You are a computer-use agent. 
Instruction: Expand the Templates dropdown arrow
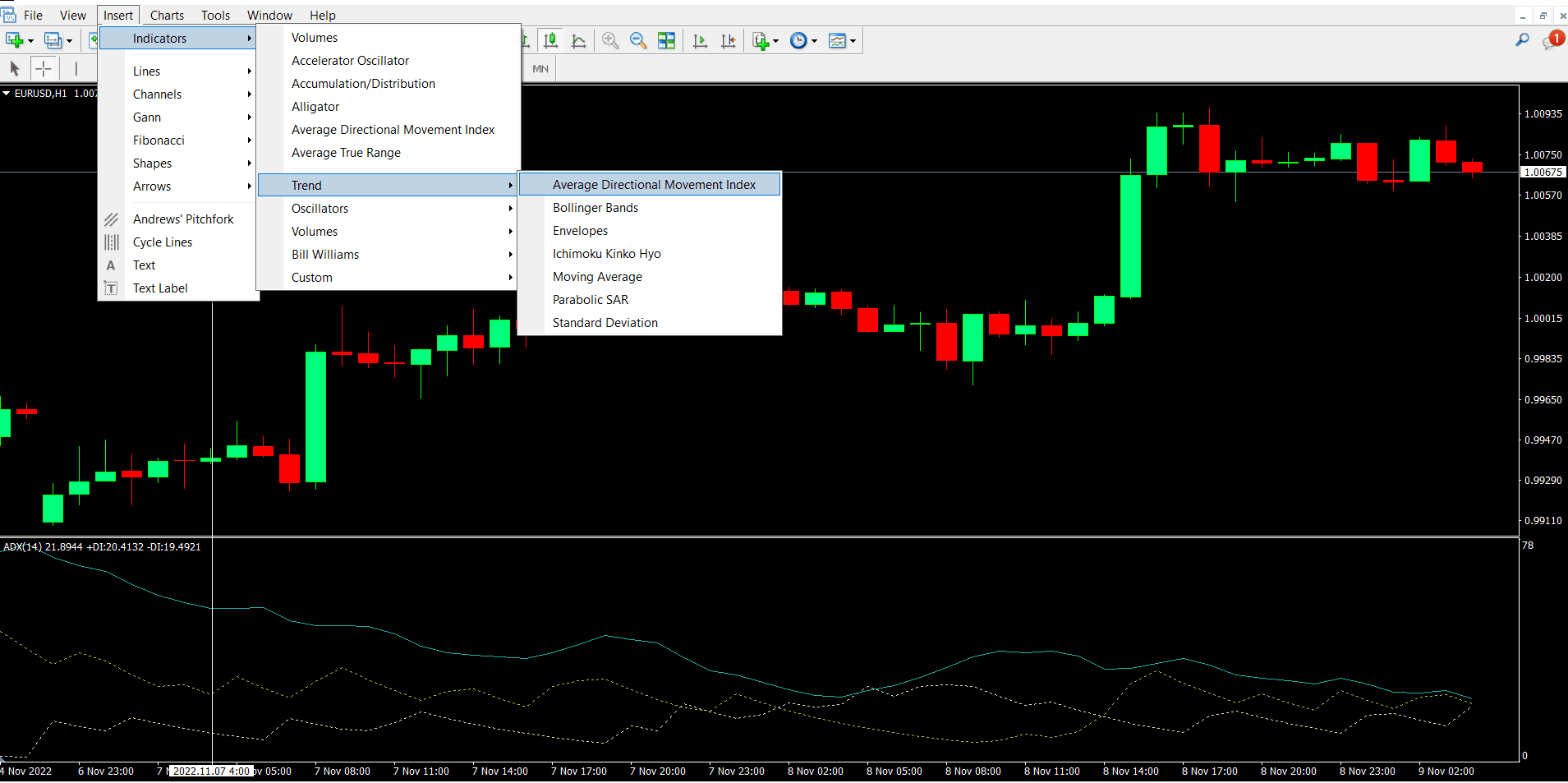(853, 41)
